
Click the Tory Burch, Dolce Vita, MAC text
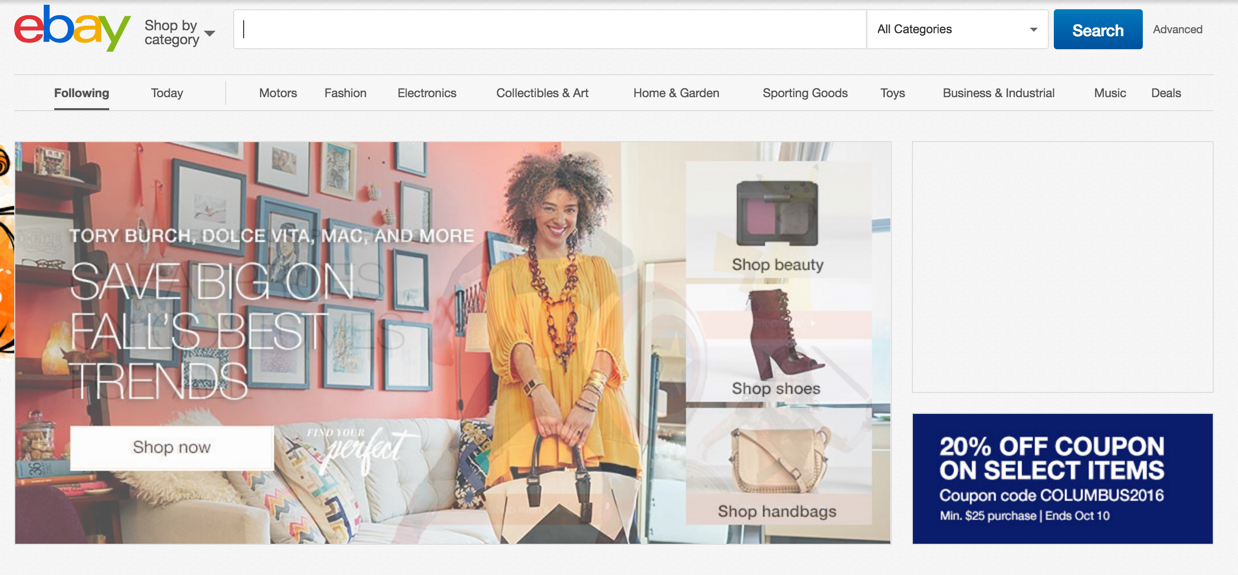(271, 236)
